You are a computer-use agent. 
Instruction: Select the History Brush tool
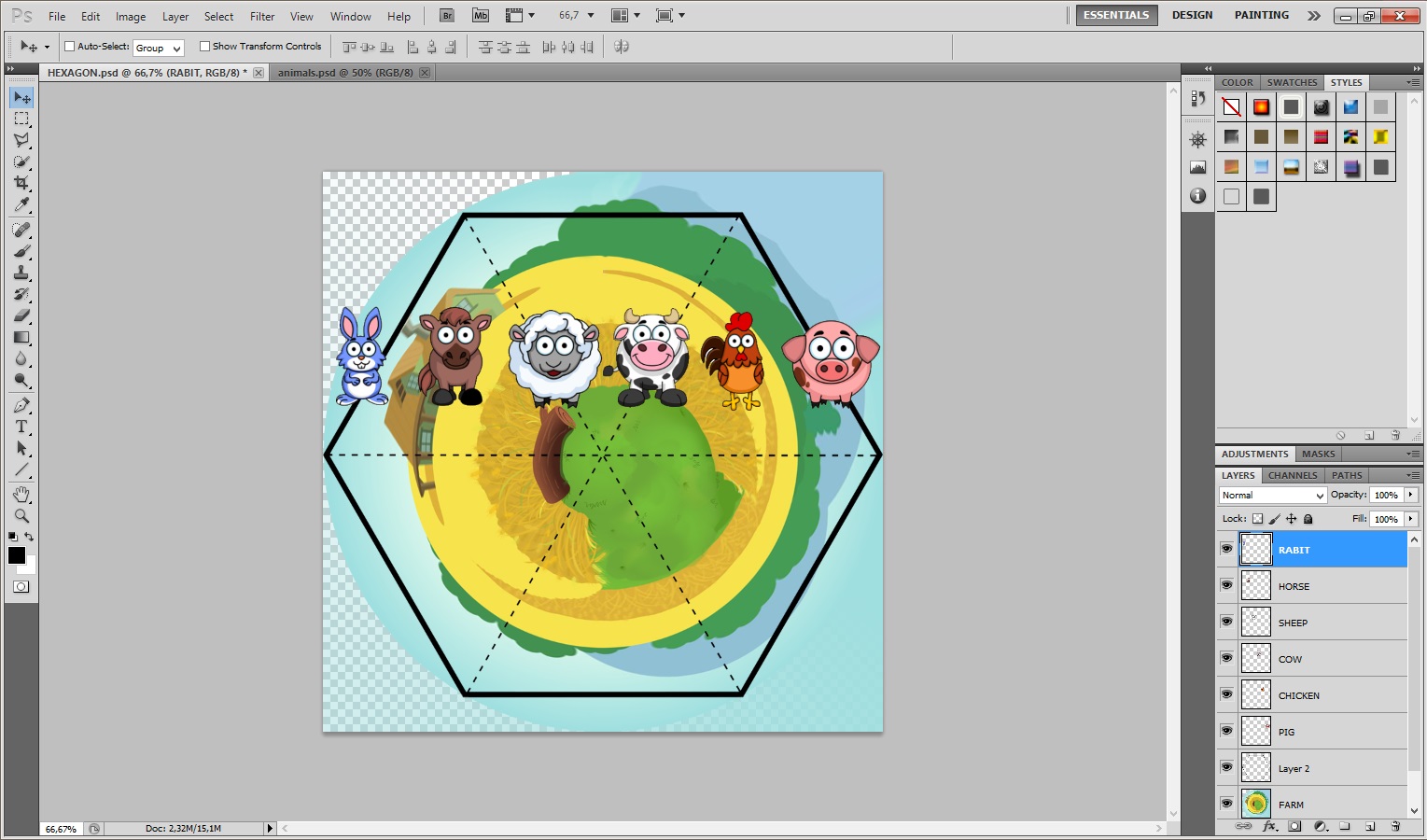pos(21,294)
